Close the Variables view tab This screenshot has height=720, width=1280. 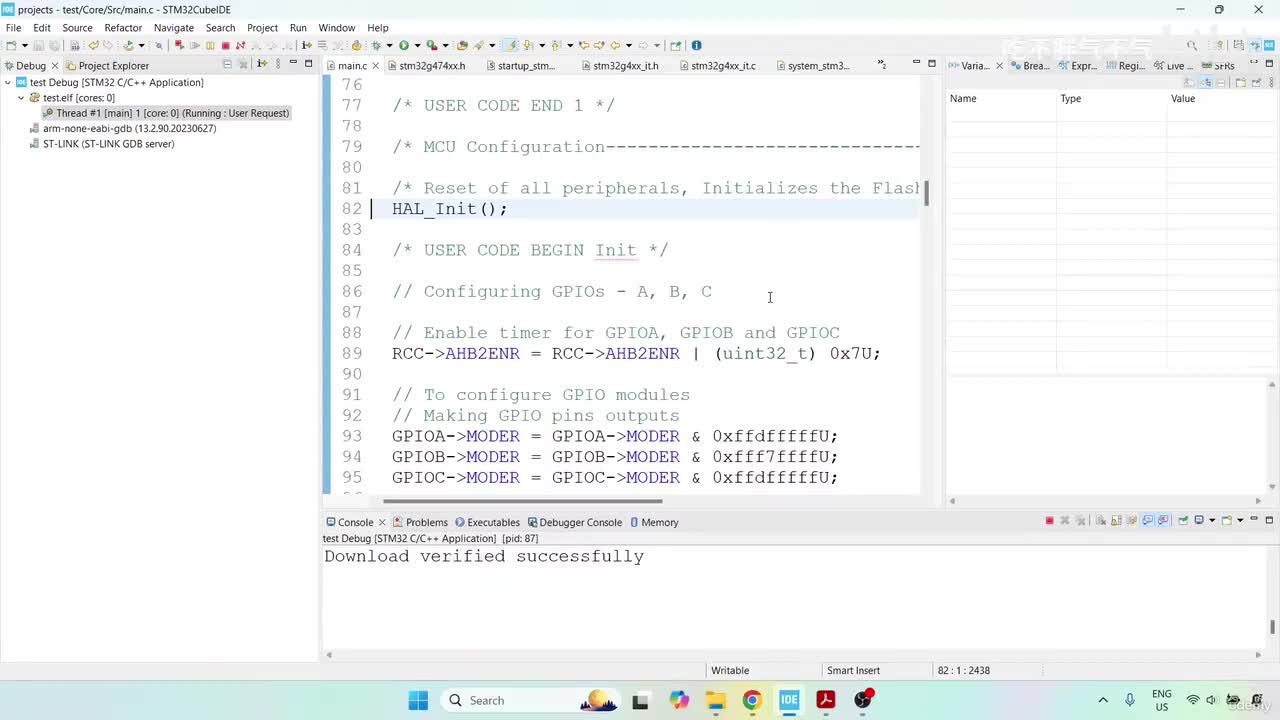999,66
